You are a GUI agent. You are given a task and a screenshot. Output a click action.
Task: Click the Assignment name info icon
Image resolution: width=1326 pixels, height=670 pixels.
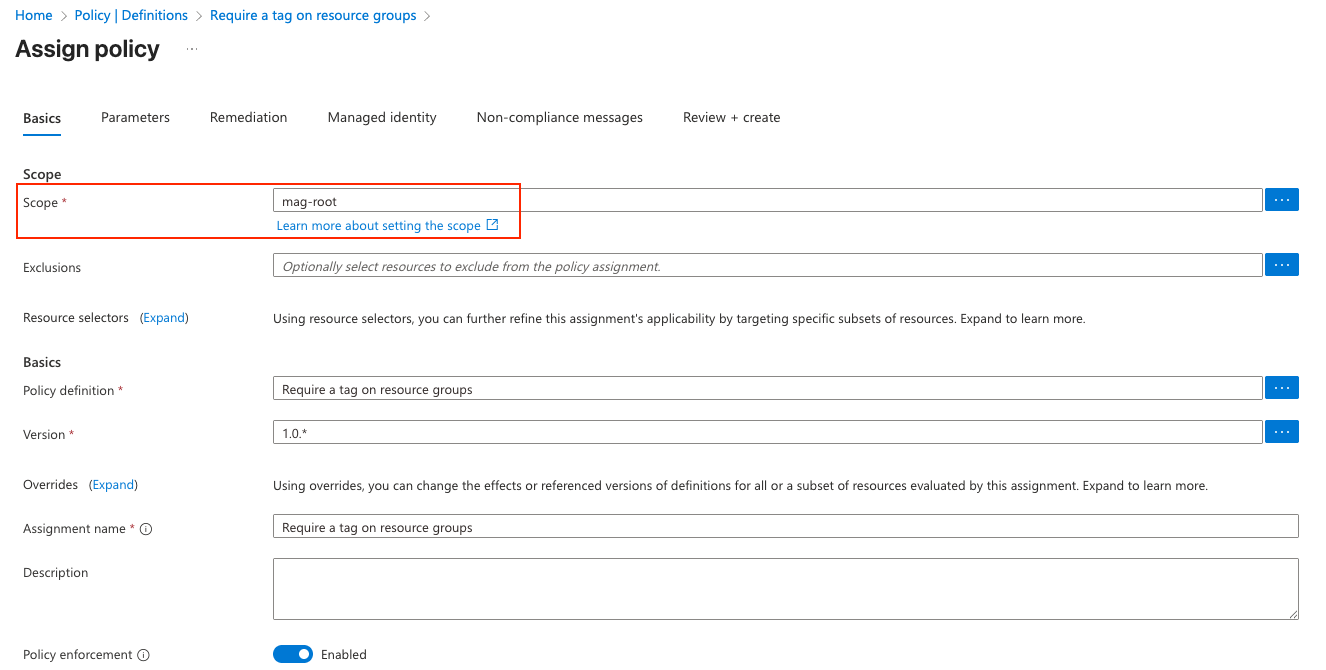point(146,529)
